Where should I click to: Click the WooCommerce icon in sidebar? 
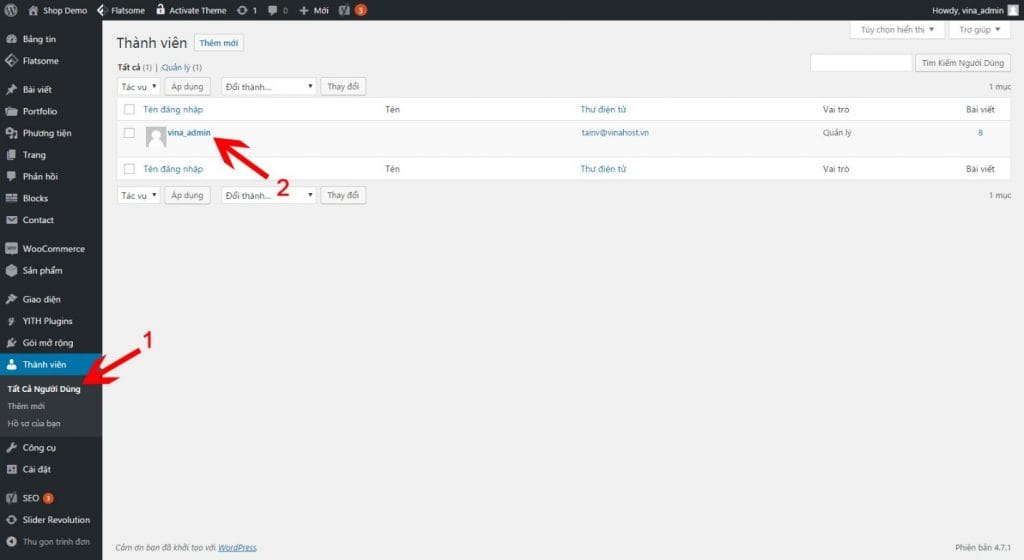[x=11, y=249]
